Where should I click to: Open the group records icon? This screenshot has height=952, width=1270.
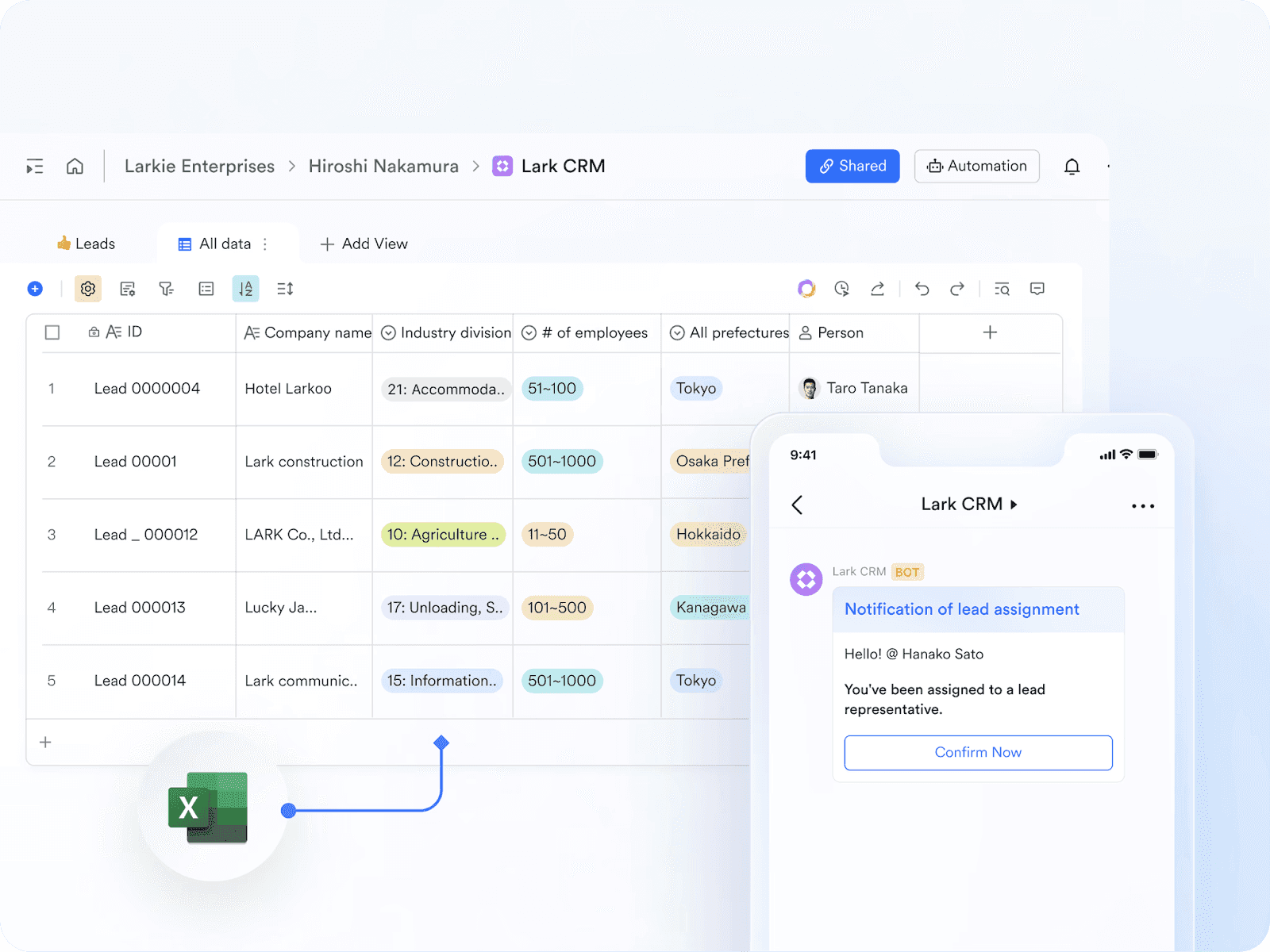tap(206, 289)
